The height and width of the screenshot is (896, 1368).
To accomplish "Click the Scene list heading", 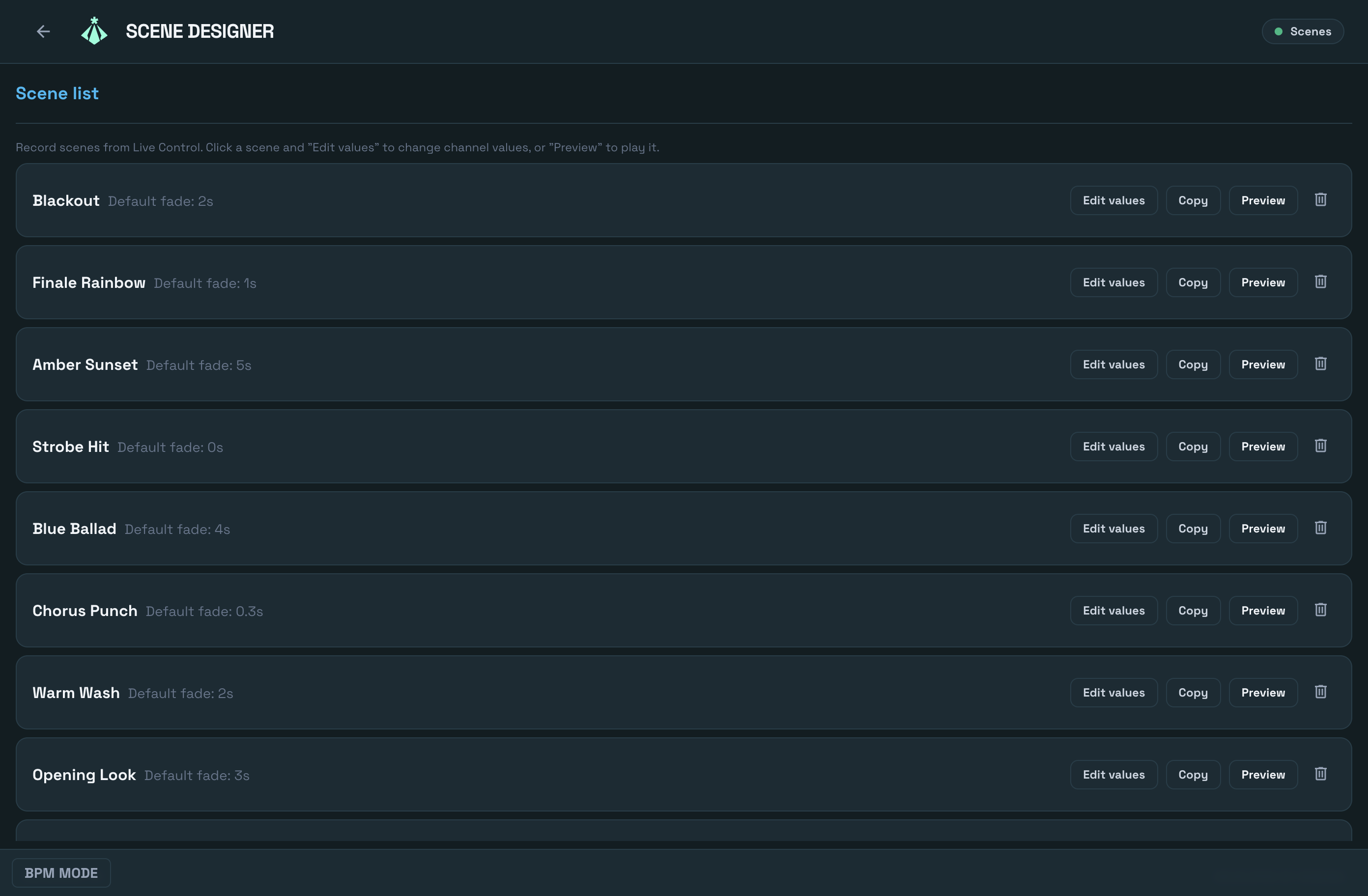I will coord(57,93).
